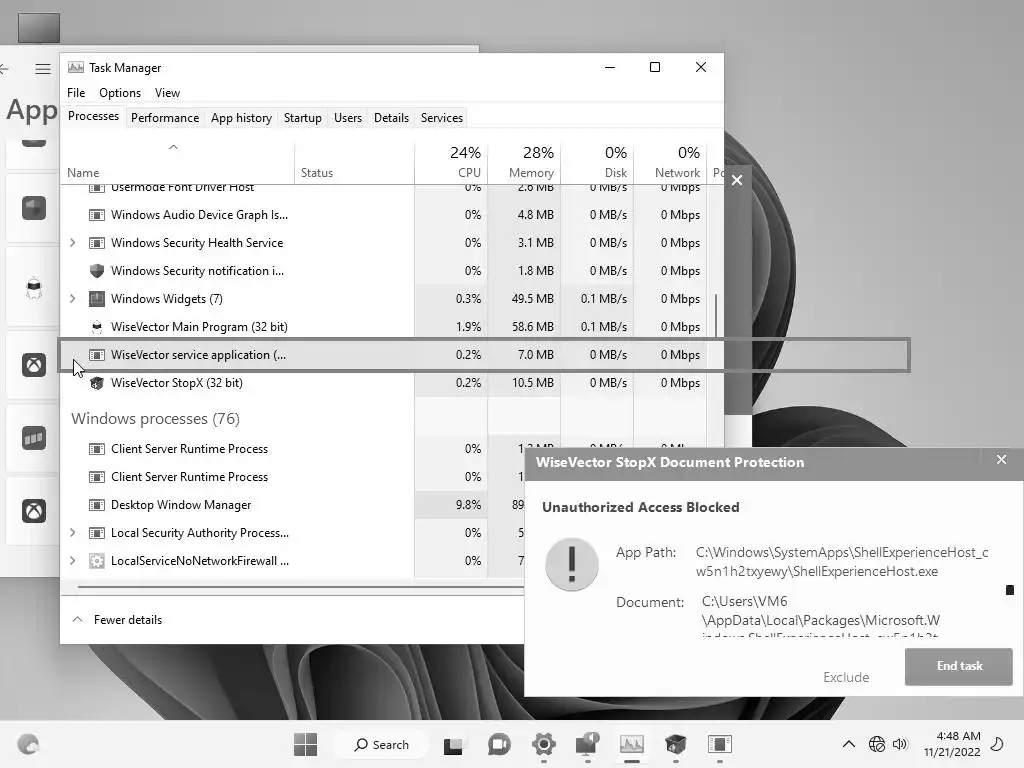
Task: Expand LocalServiceNoNetworkFirewall row
Action: (72, 561)
